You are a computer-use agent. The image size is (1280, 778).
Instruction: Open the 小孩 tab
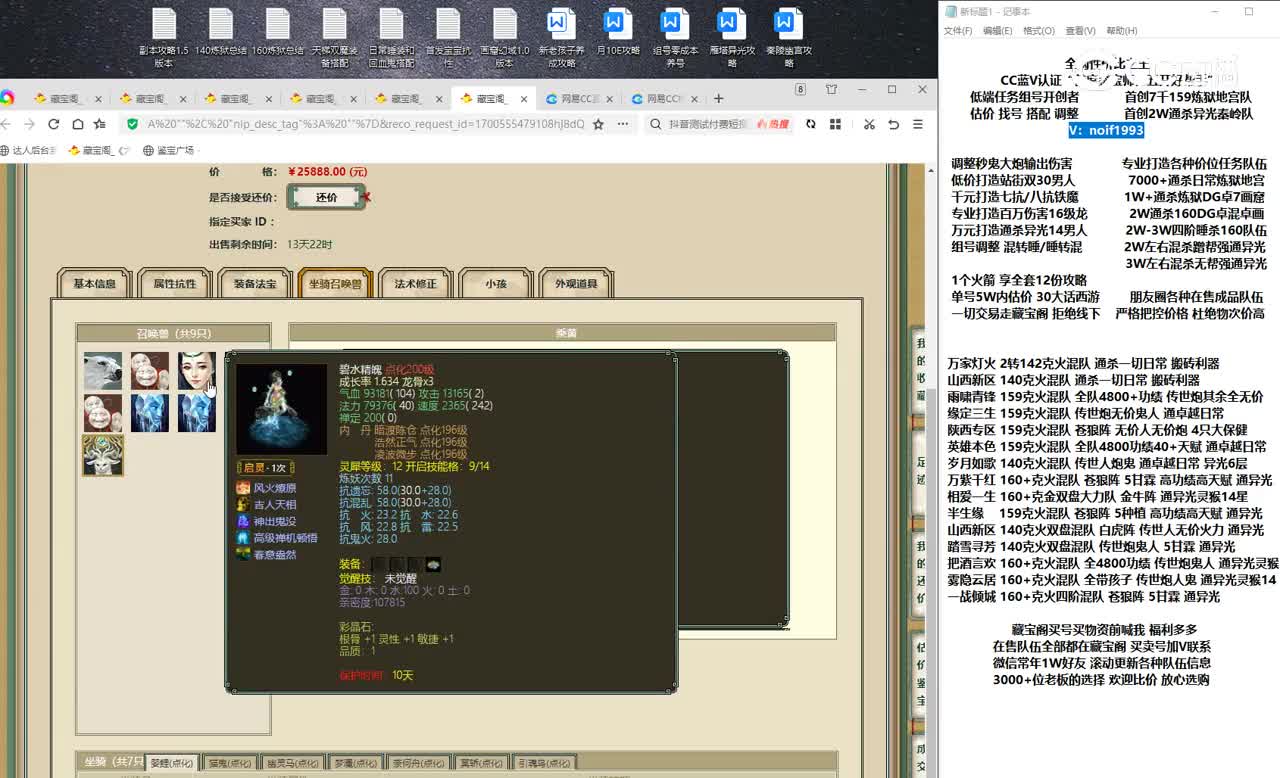point(496,284)
